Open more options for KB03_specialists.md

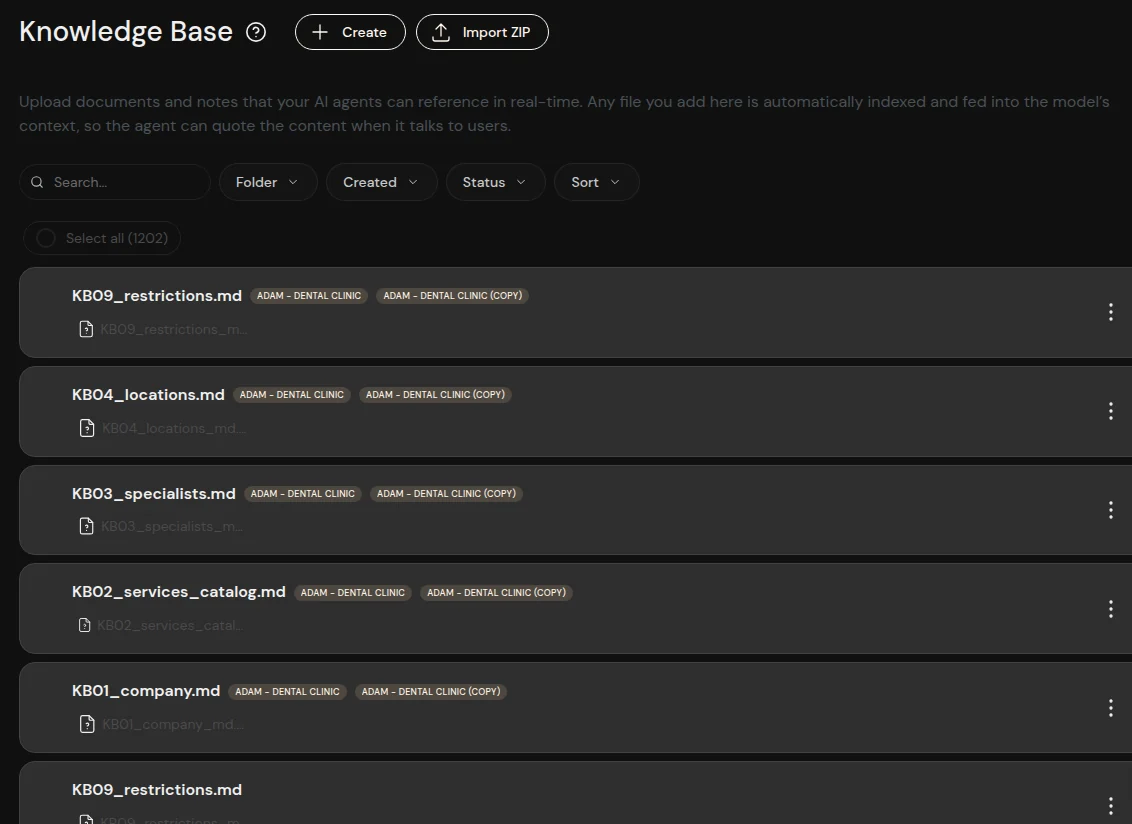(1110, 510)
